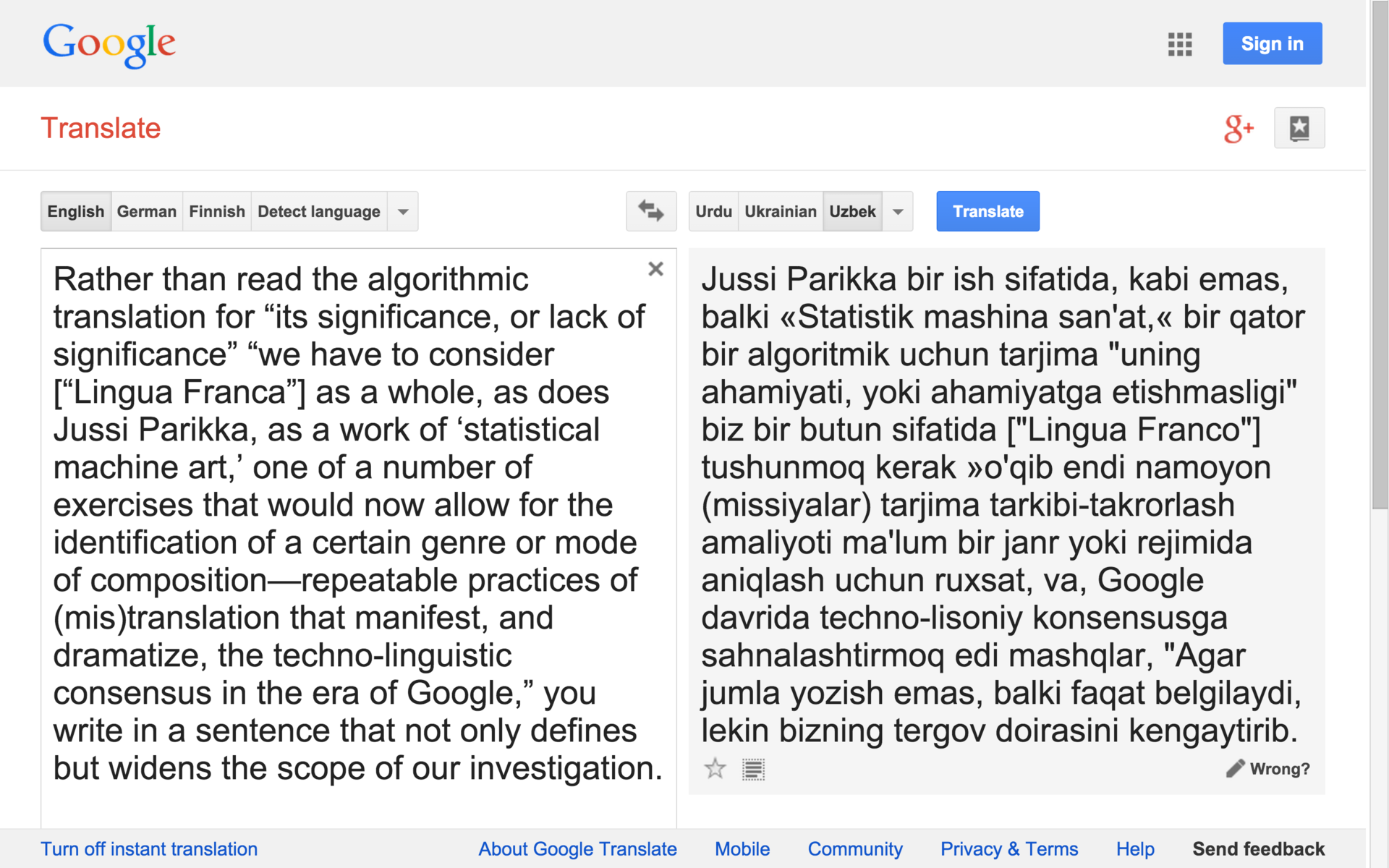
Task: Click the Google logo
Action: pyautogui.click(x=109, y=43)
